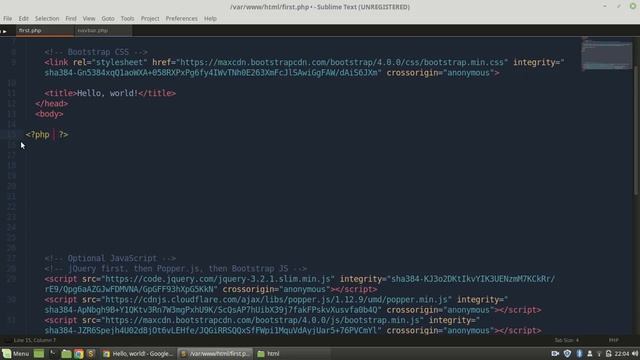The image size is (640, 360).
Task: Open the network tray icon
Action: point(599,353)
